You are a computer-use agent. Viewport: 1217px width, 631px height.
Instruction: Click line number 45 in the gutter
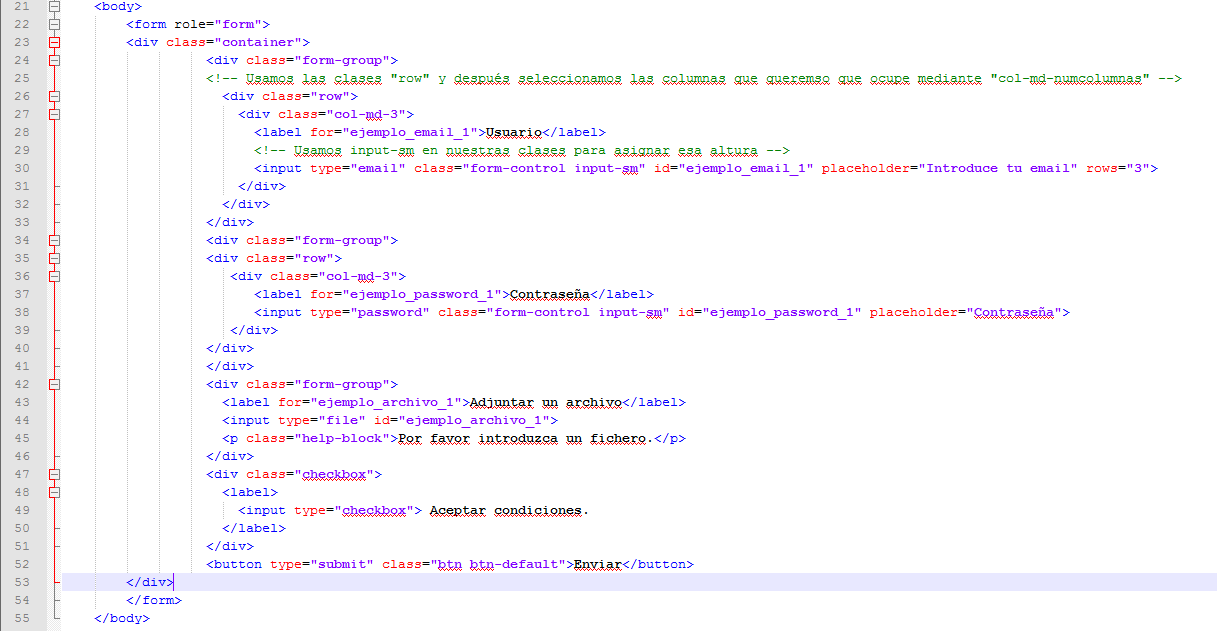(x=23, y=438)
